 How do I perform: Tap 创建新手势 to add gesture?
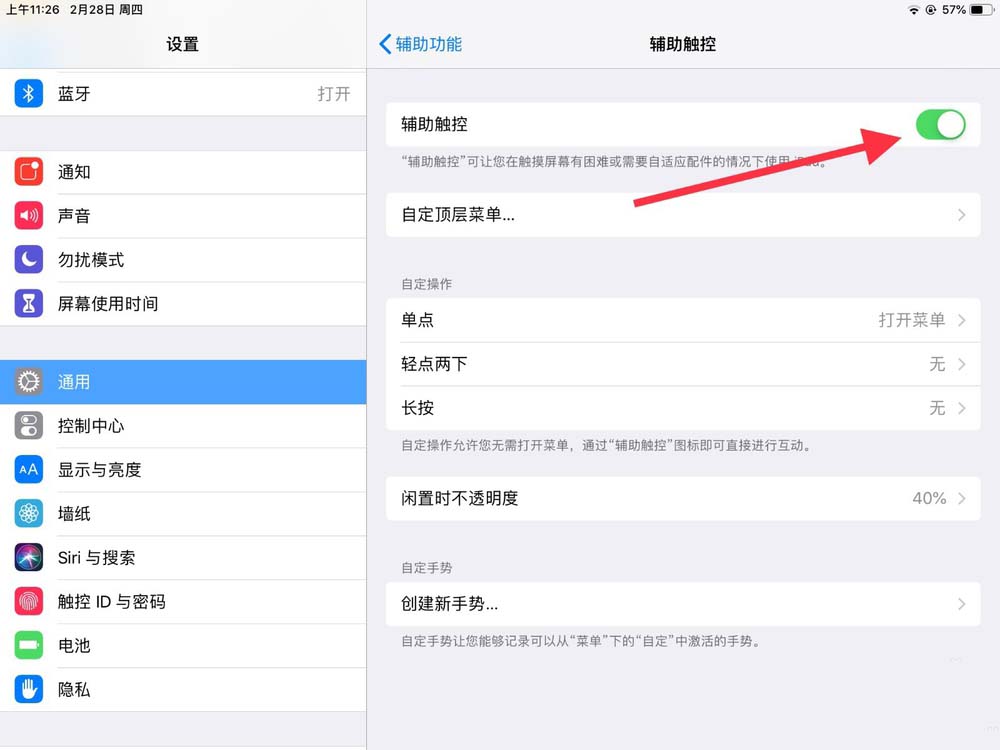point(682,604)
